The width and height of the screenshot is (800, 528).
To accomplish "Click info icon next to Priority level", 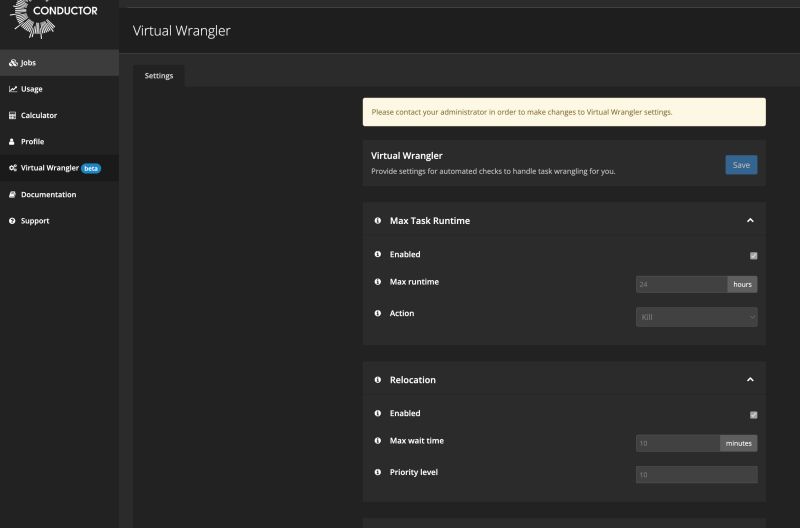I will click(x=378, y=472).
